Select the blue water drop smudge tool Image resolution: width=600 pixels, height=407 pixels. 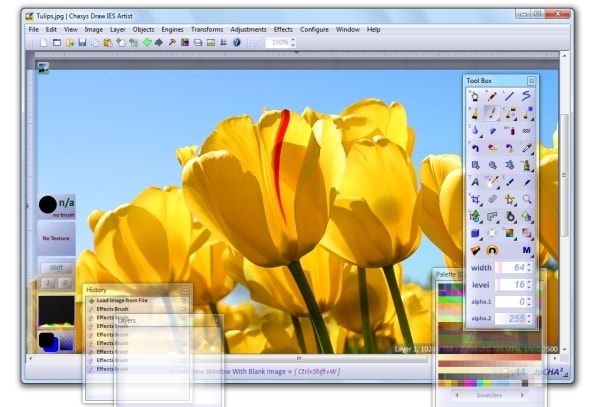click(475, 130)
